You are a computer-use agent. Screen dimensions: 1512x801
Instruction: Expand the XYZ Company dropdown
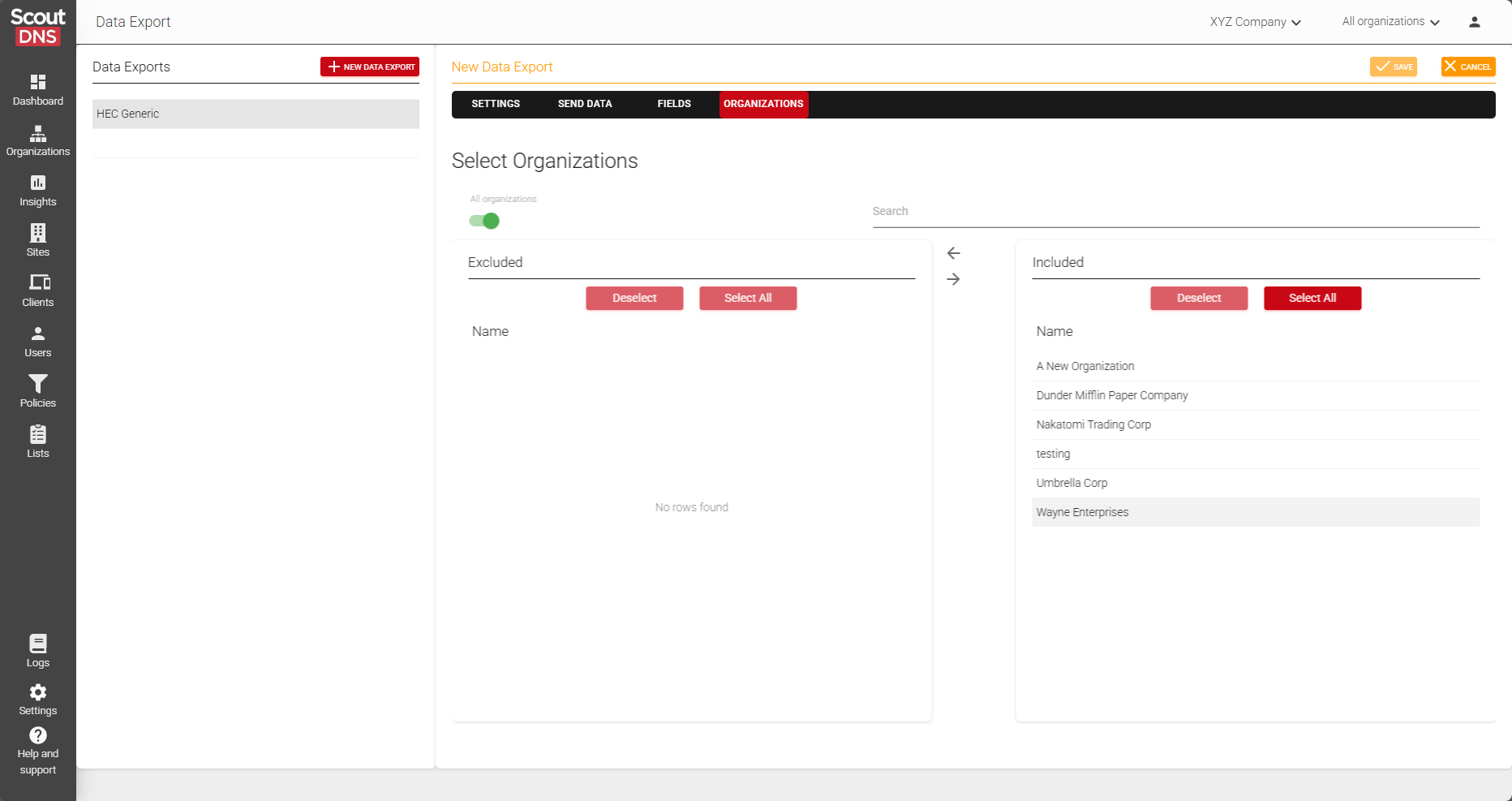coord(1255,22)
